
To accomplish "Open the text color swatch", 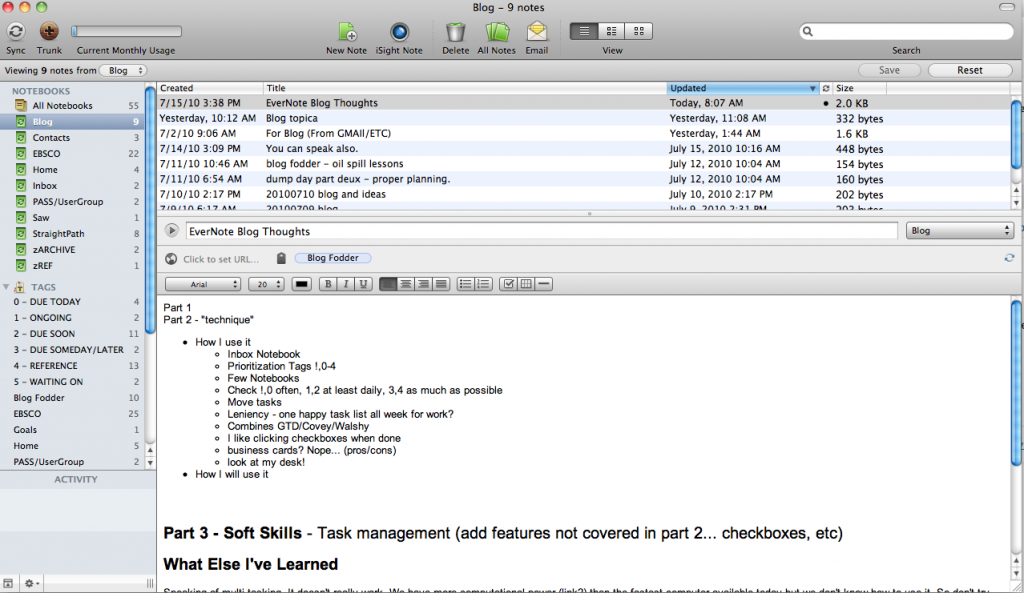I will [301, 283].
